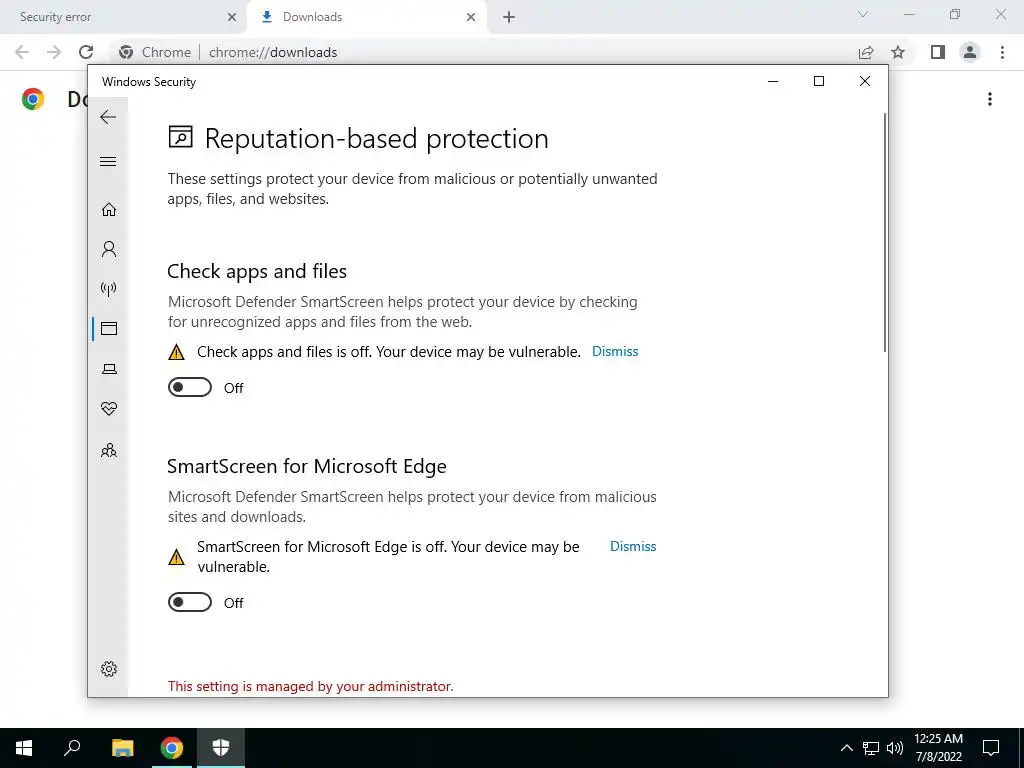Click the Reputation-based protection heading
The width and height of the screenshot is (1024, 768).
377,138
